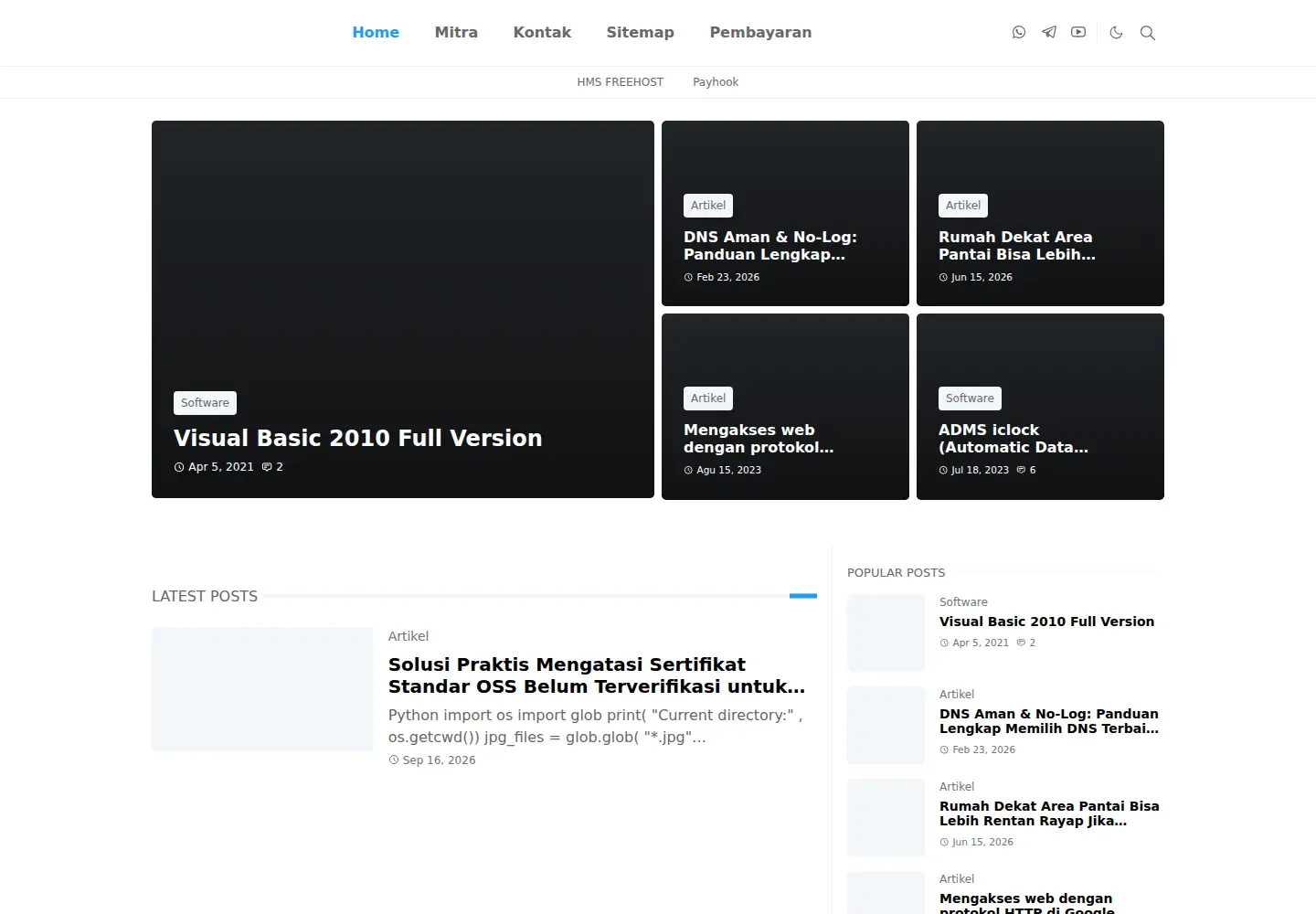This screenshot has height=914, width=1316.
Task: Click Artikel tag on Mengakses web card
Action: 708,399
